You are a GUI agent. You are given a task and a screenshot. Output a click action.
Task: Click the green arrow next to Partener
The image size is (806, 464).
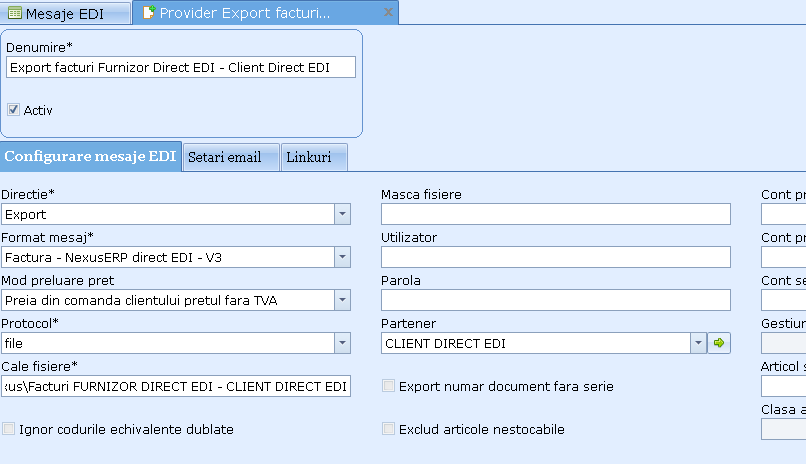tap(719, 343)
